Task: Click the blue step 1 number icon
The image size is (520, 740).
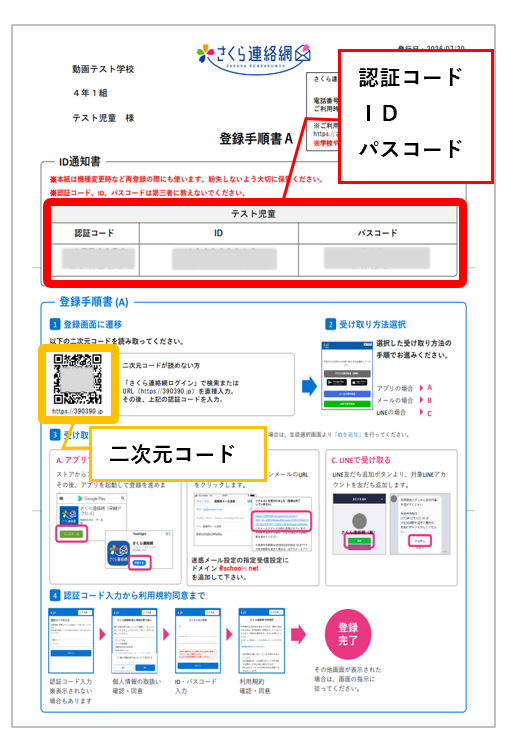Action: [55, 324]
